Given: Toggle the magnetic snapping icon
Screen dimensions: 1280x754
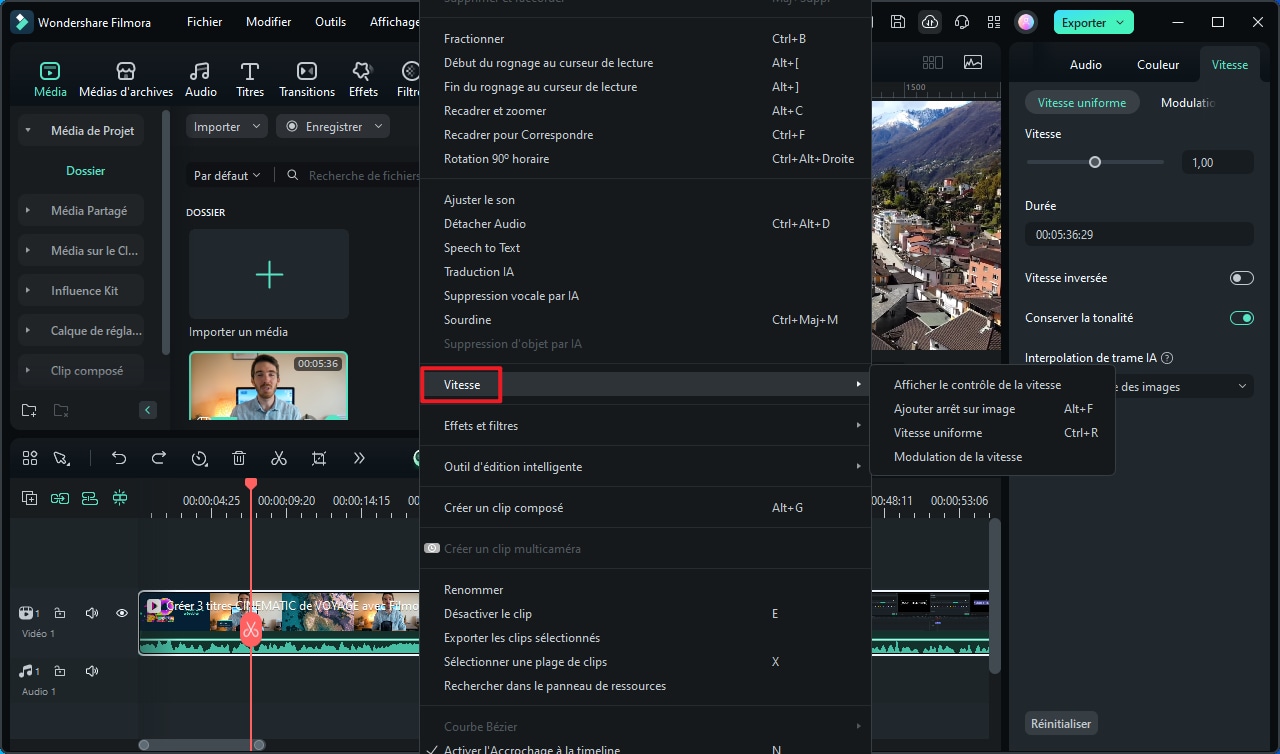Looking at the screenshot, I should pos(120,498).
